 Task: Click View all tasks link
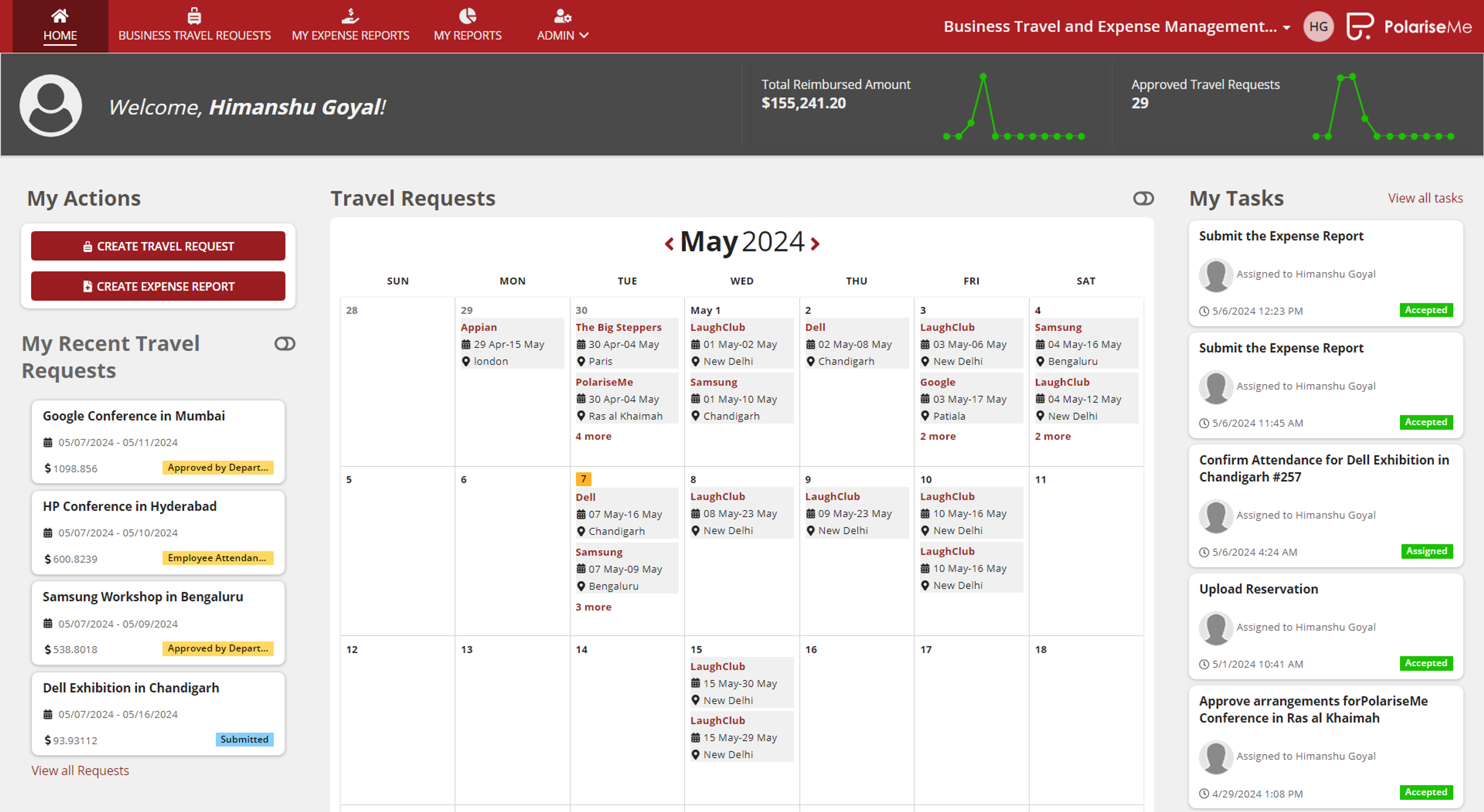coord(1424,198)
